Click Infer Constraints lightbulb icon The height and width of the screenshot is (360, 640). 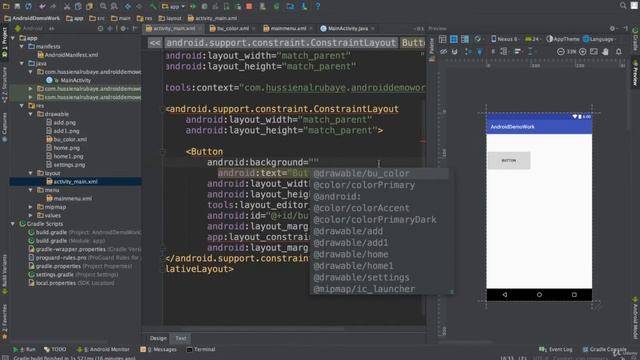point(480,51)
